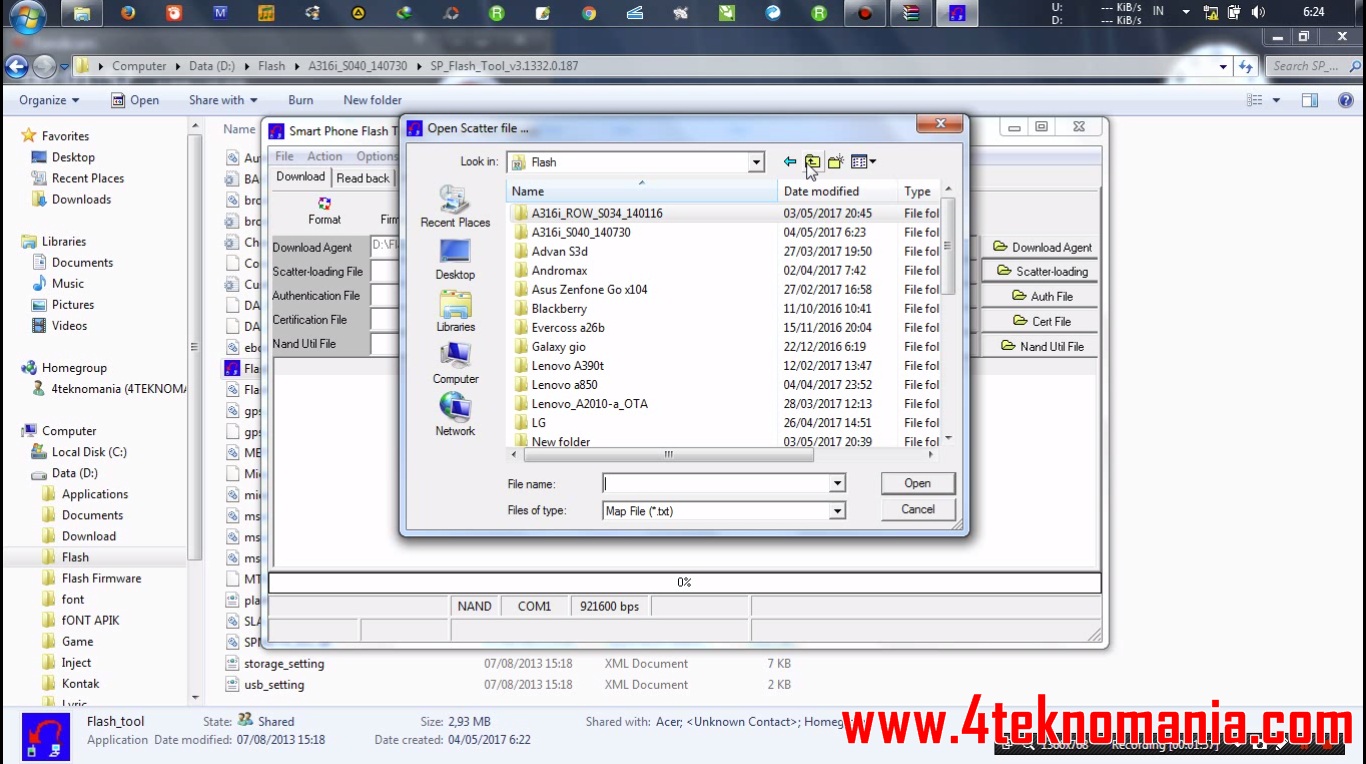Click the Nand Util File button

pos(1040,346)
